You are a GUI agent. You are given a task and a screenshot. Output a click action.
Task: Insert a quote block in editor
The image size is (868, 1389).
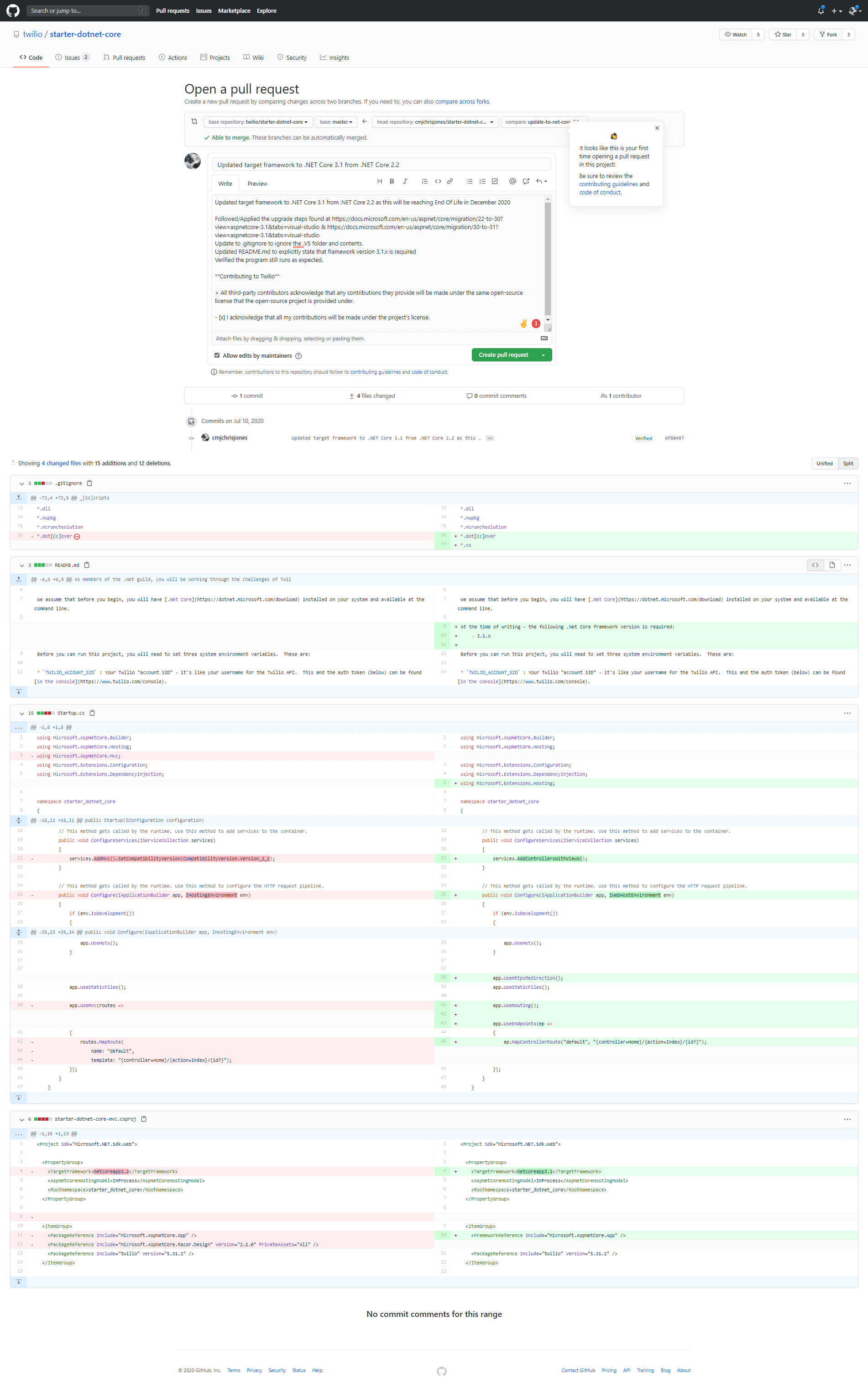425,181
